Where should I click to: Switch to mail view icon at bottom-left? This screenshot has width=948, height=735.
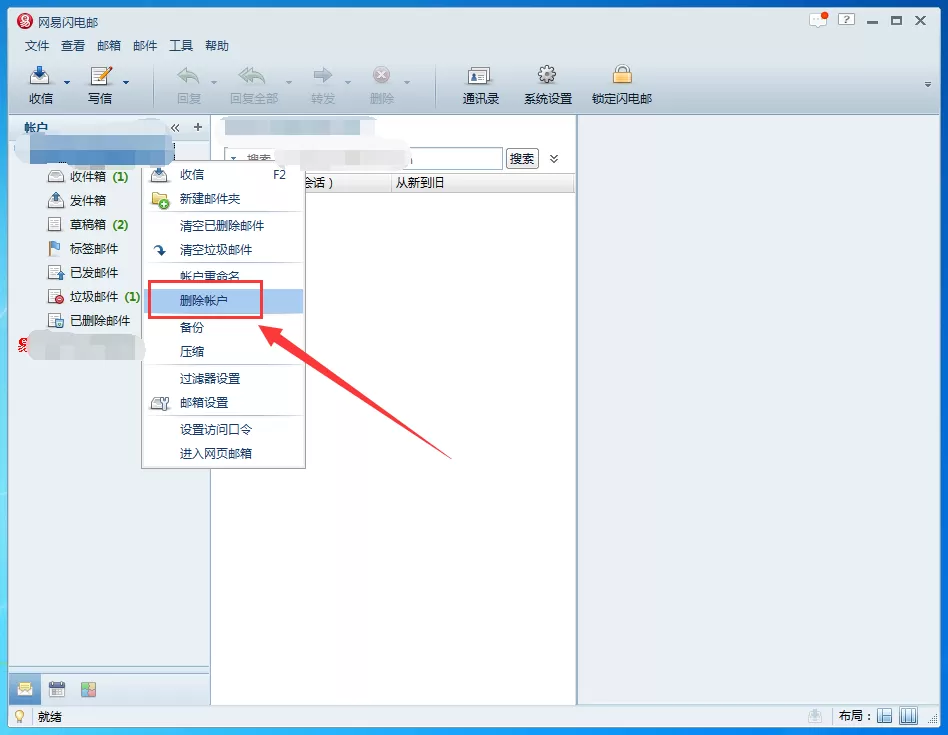click(x=25, y=689)
